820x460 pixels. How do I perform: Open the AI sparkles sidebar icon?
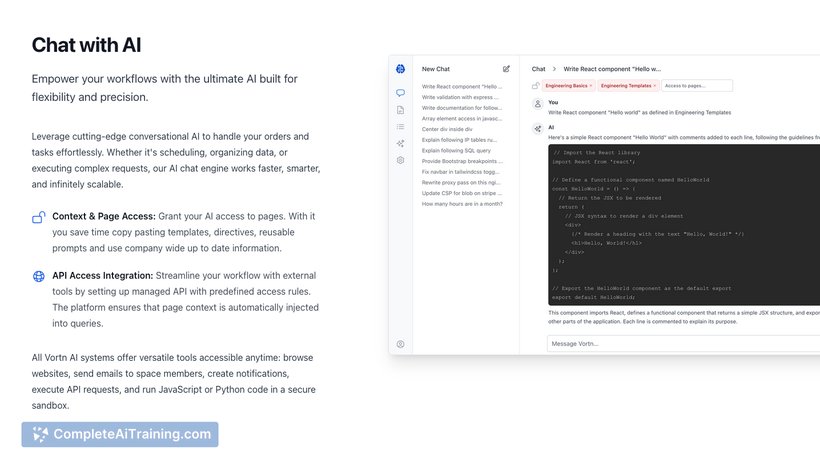click(x=400, y=143)
